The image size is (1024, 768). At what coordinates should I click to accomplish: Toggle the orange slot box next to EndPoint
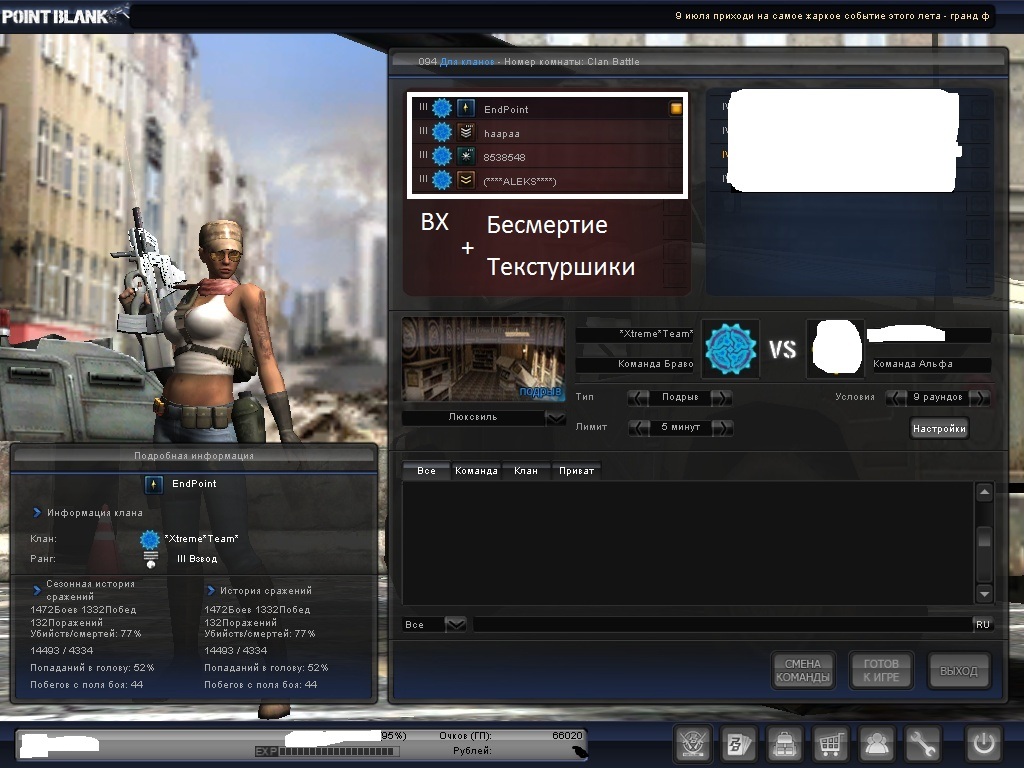pyautogui.click(x=676, y=109)
